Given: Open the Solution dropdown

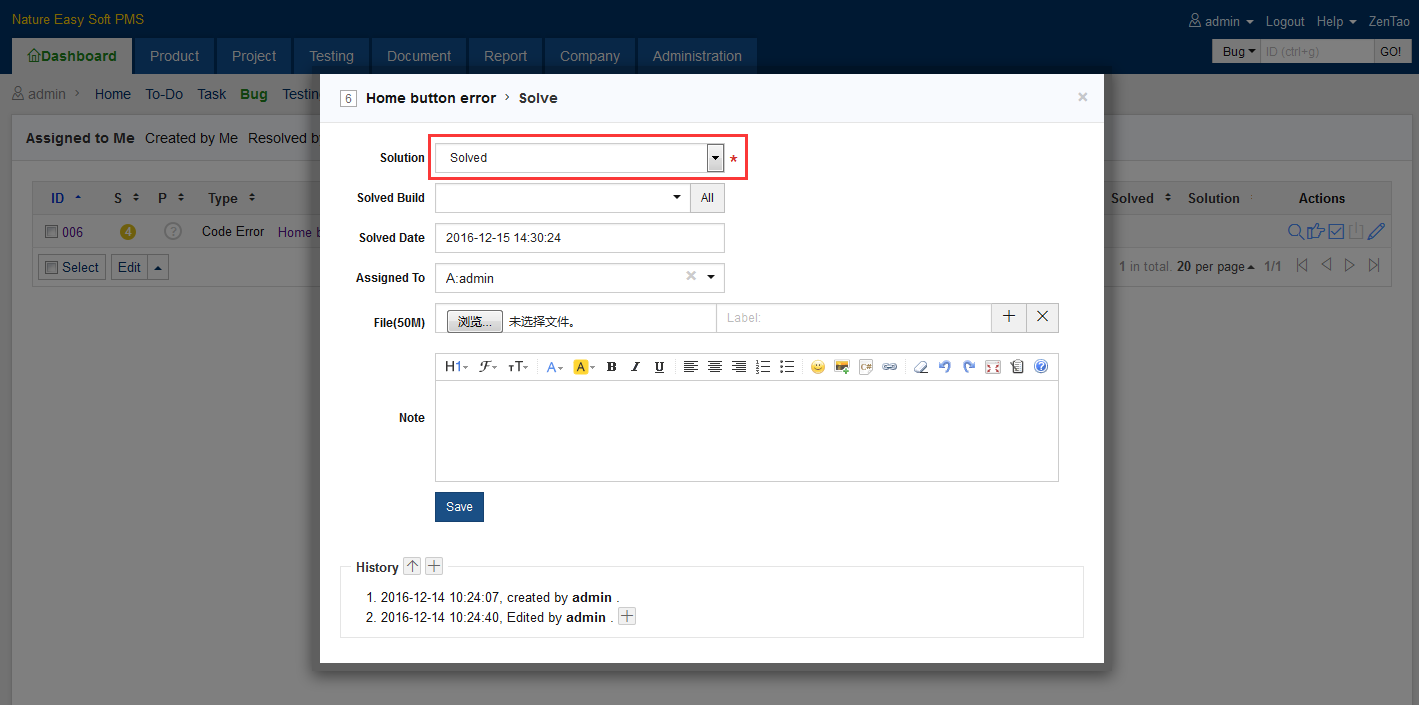Looking at the screenshot, I should pos(715,158).
